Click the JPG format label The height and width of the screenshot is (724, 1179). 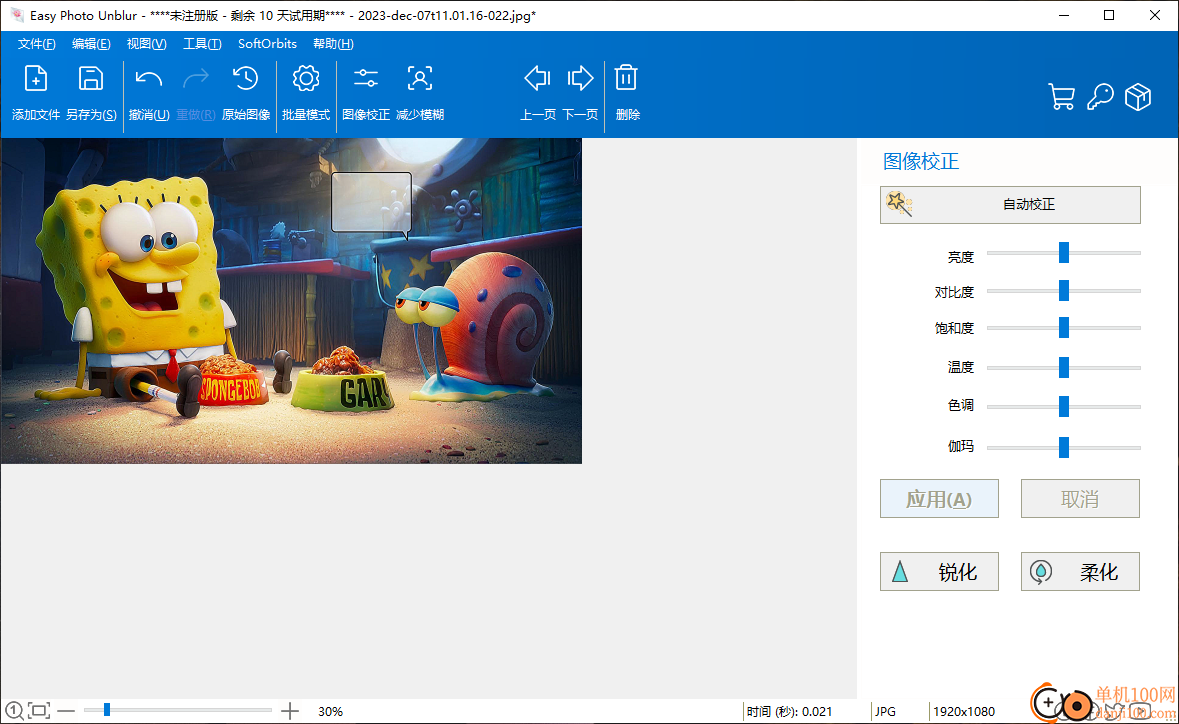885,711
